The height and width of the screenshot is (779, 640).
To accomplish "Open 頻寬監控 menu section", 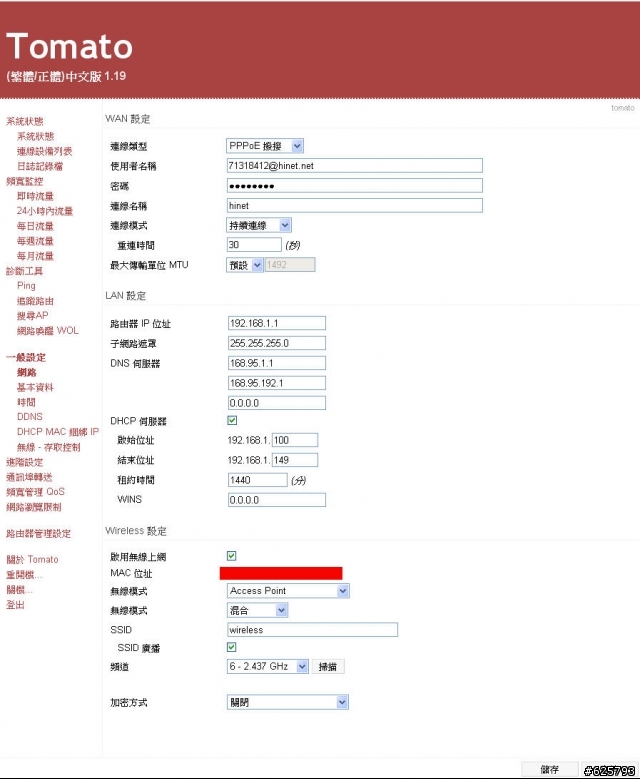I will [x=24, y=181].
